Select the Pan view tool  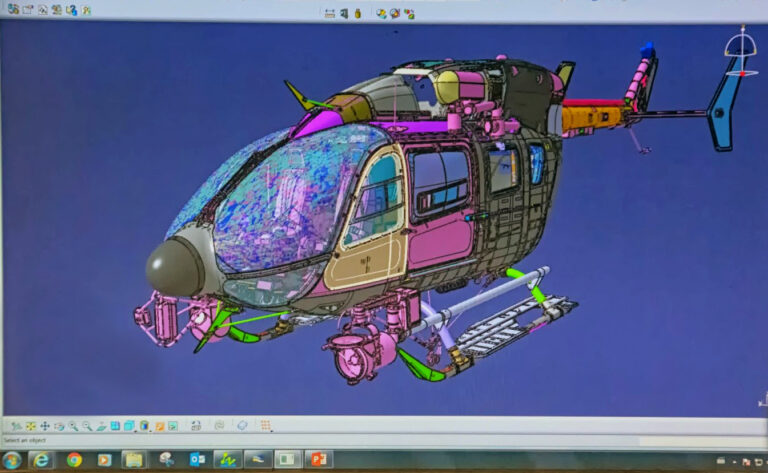(45, 426)
